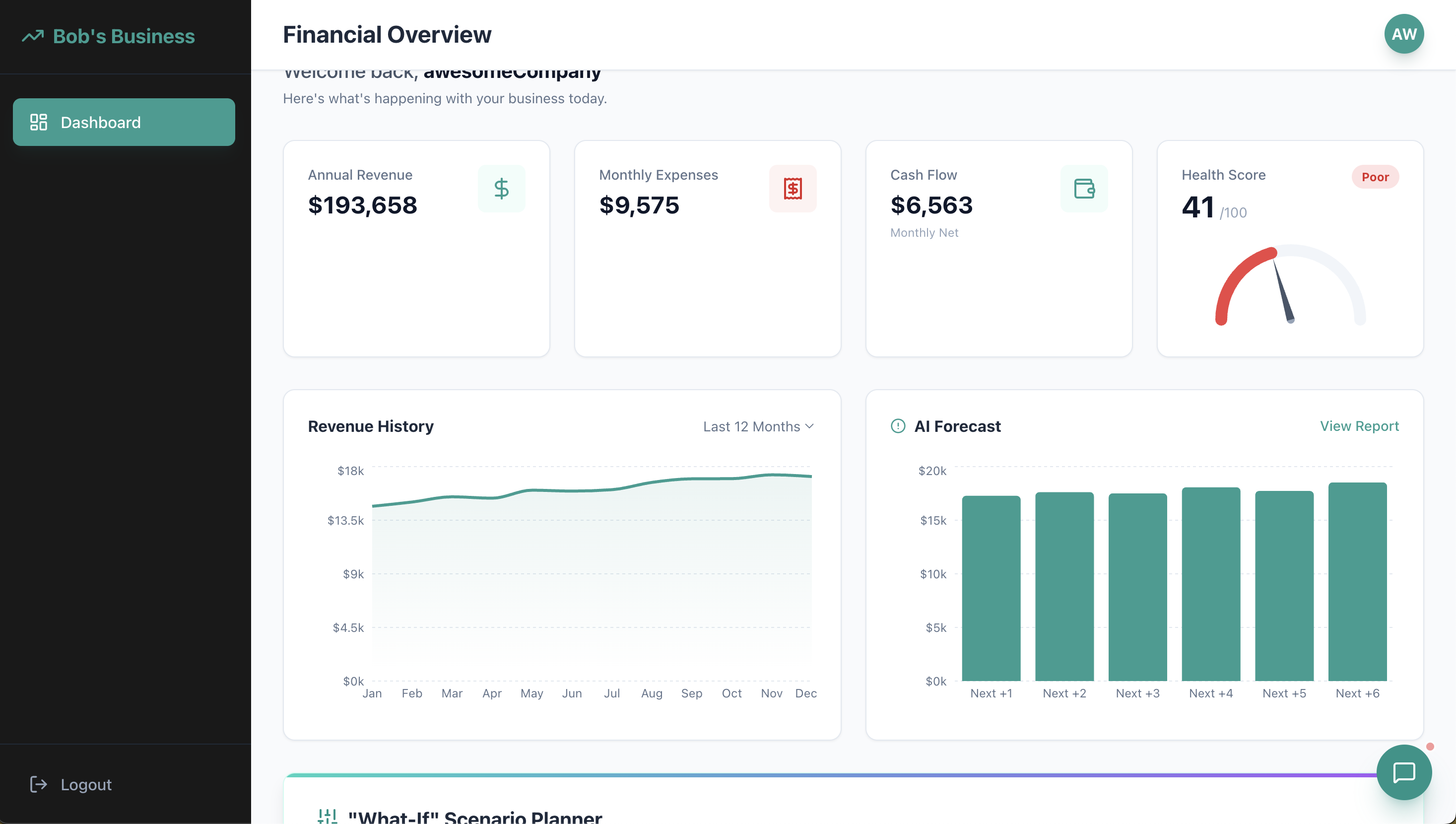Switch to the Dashboard section in sidebar
The height and width of the screenshot is (824, 1456).
pyautogui.click(x=100, y=122)
